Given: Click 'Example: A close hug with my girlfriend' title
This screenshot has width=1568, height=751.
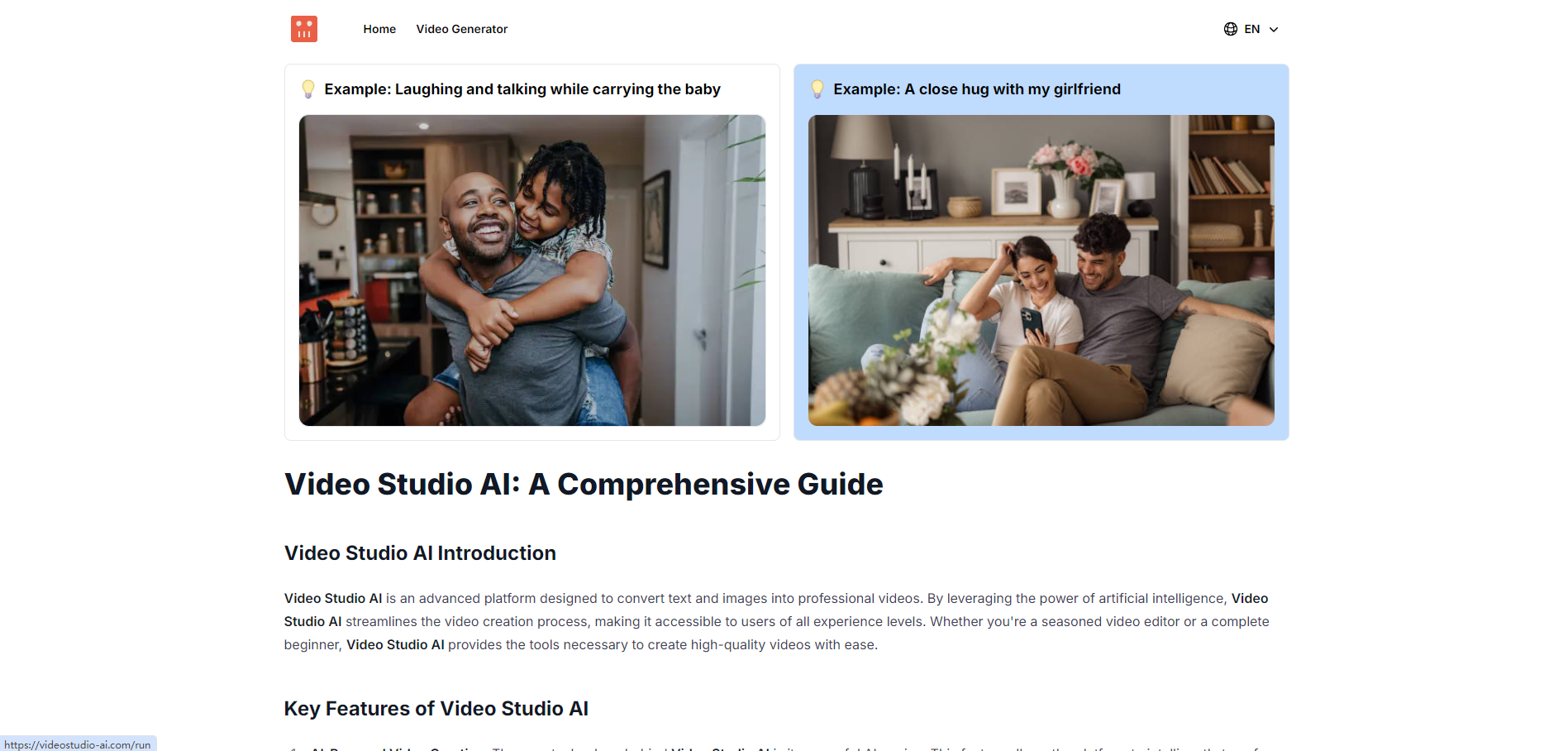Looking at the screenshot, I should pyautogui.click(x=977, y=89).
